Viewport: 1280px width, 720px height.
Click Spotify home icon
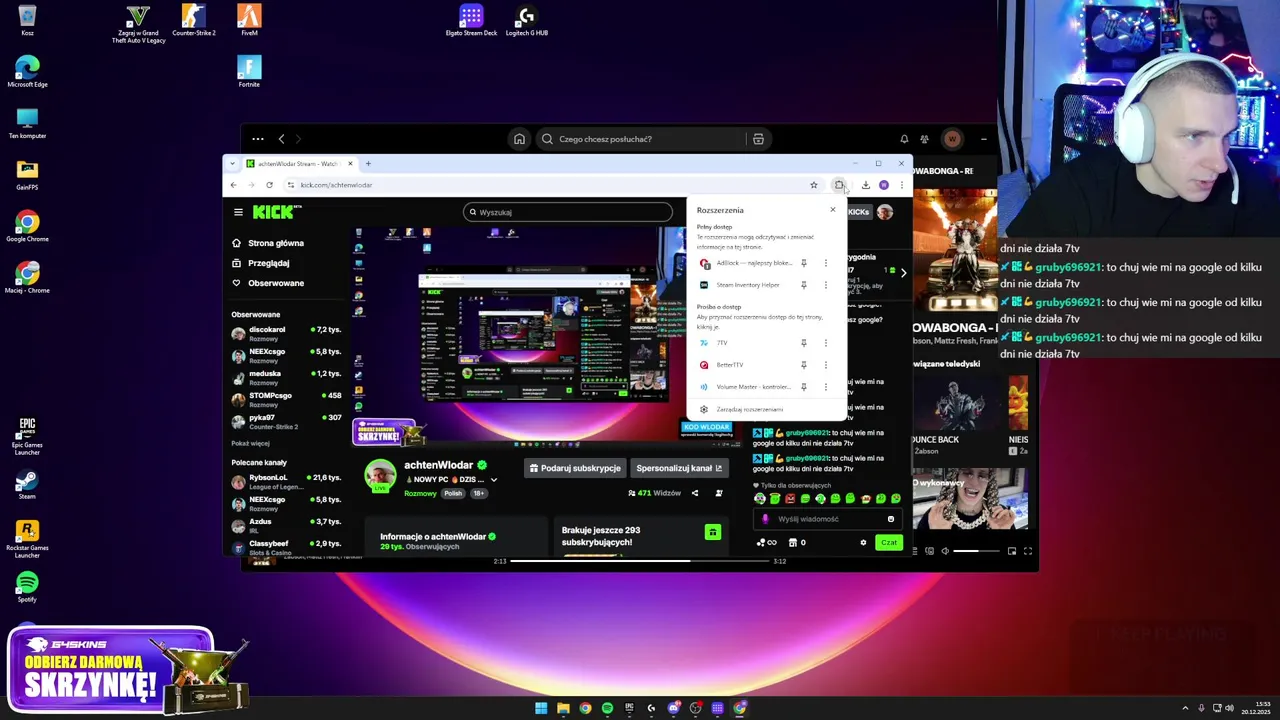pos(519,139)
